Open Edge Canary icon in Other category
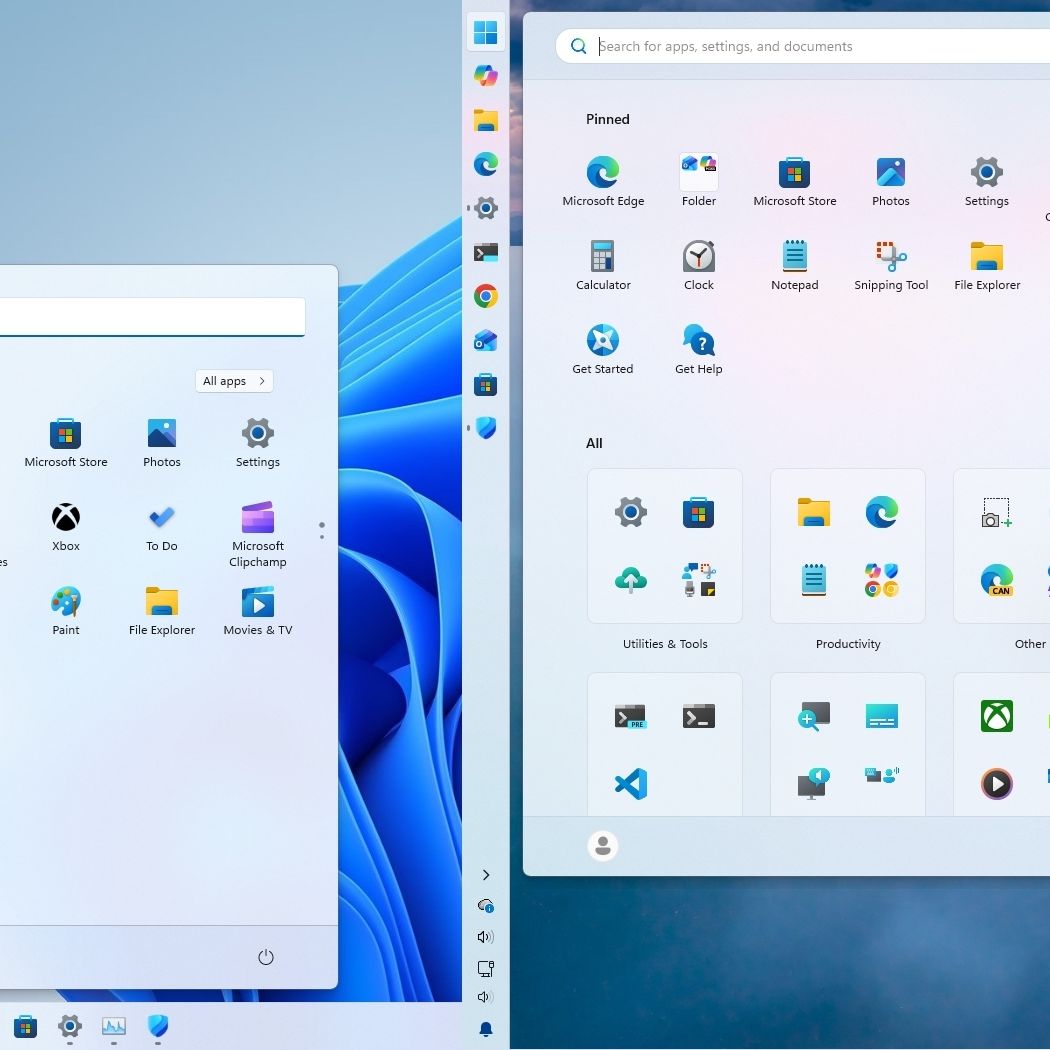 tap(996, 580)
